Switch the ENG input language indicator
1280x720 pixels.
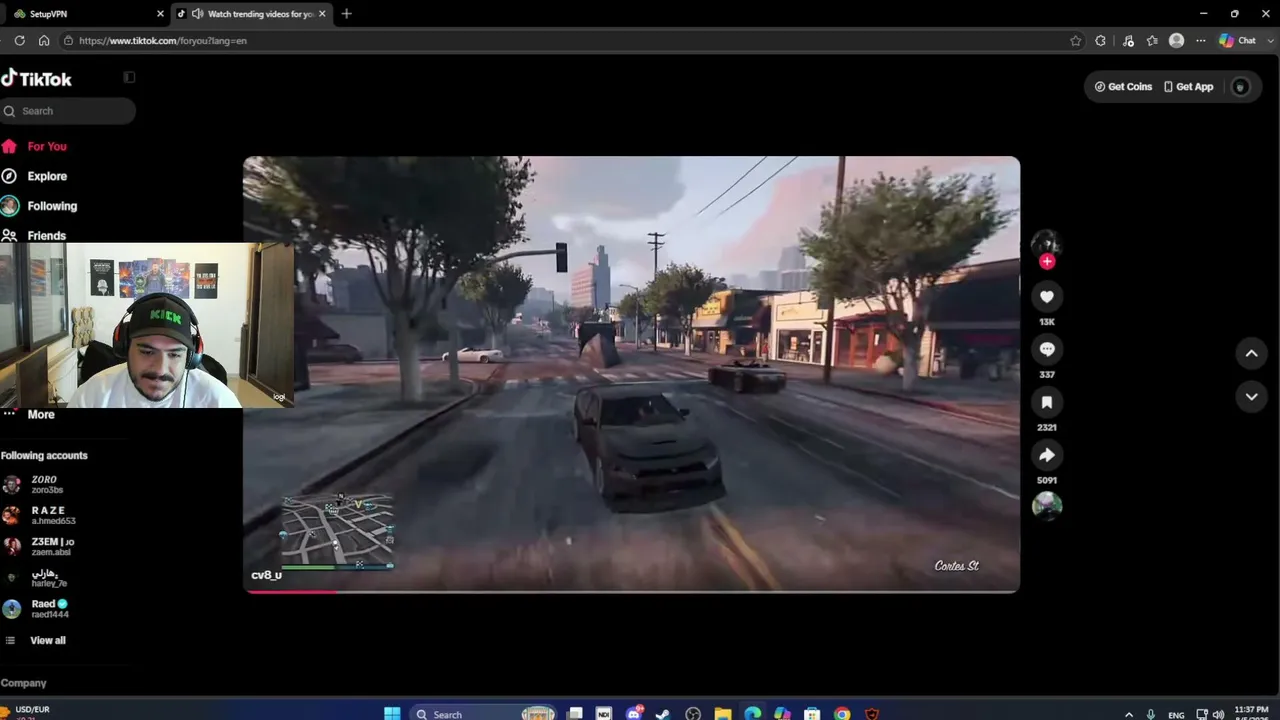point(1176,715)
